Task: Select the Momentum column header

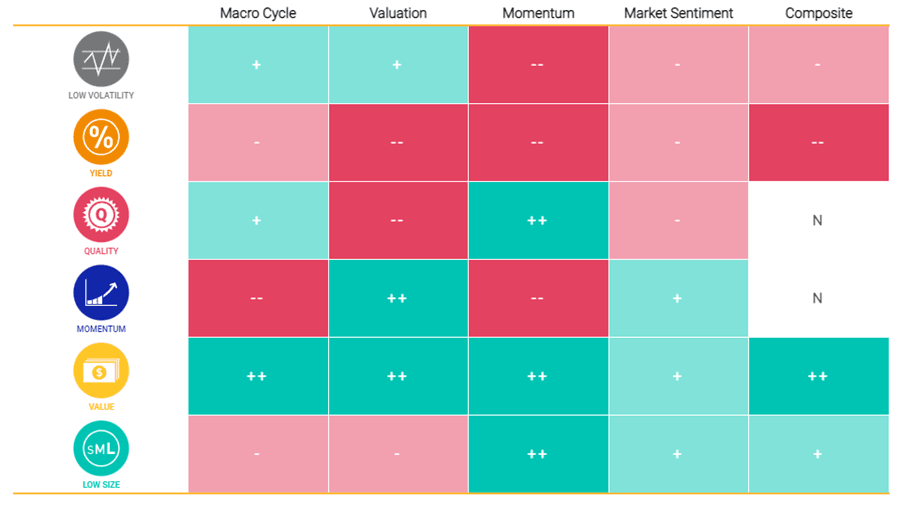Action: point(538,13)
